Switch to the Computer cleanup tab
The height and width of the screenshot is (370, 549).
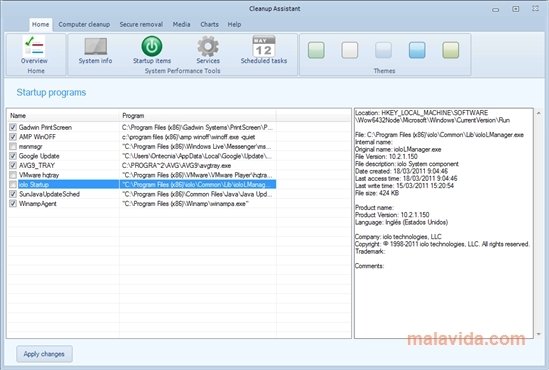point(84,24)
